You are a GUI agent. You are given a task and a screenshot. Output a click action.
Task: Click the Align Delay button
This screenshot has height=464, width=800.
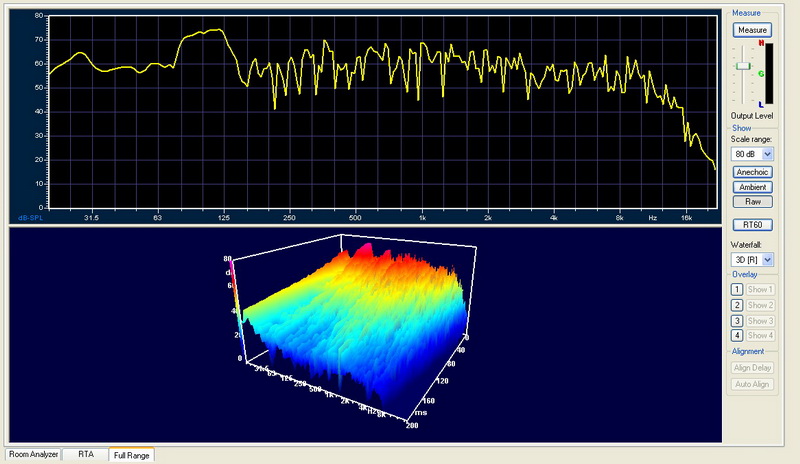click(752, 368)
